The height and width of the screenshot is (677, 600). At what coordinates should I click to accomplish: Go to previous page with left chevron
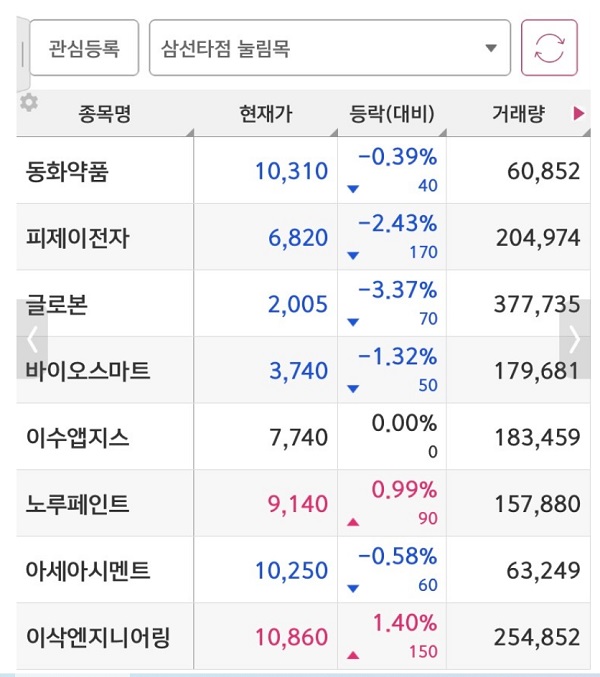[32, 339]
